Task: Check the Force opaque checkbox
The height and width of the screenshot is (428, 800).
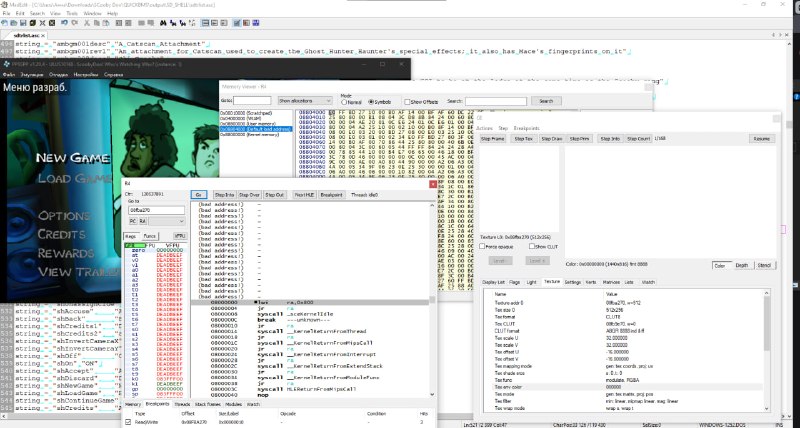Action: 483,246
